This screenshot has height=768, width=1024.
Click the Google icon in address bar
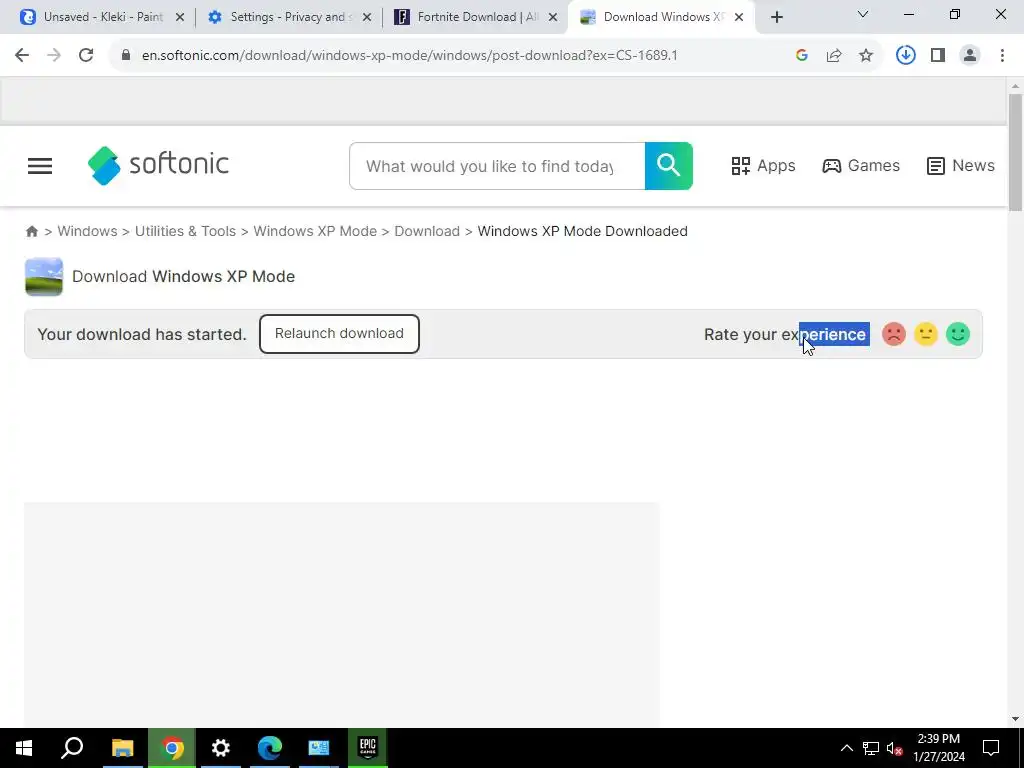tap(802, 56)
